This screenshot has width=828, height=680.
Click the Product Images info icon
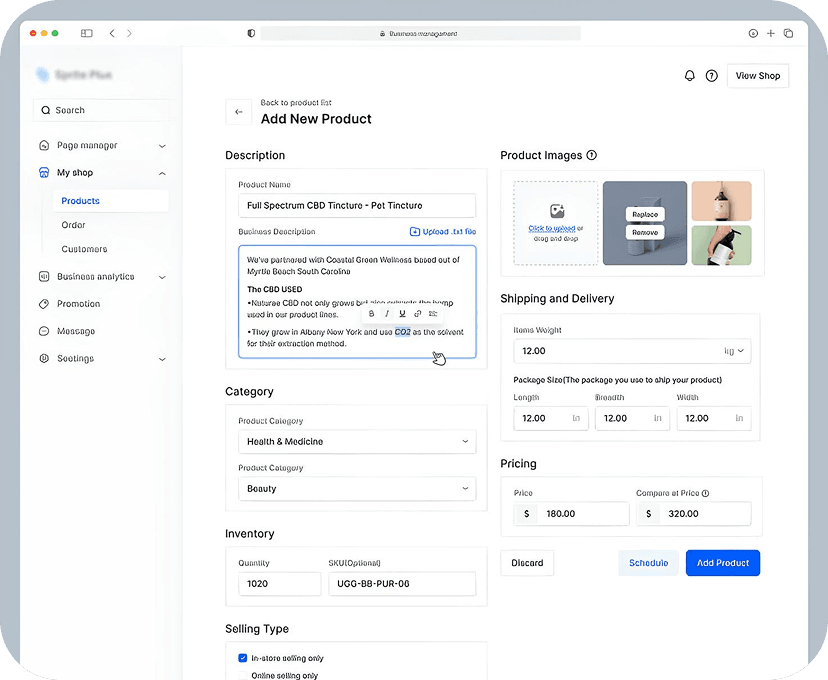(591, 155)
